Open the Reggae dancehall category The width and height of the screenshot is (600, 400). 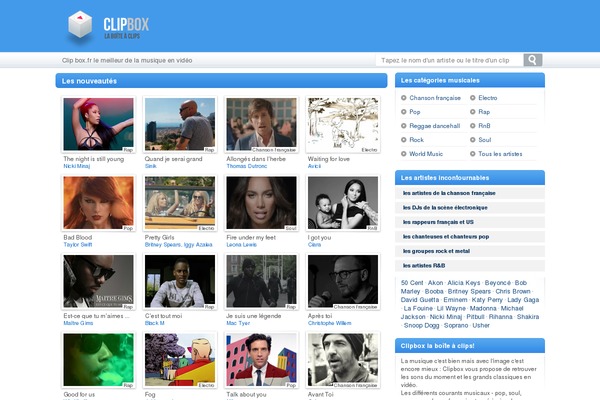434,126
